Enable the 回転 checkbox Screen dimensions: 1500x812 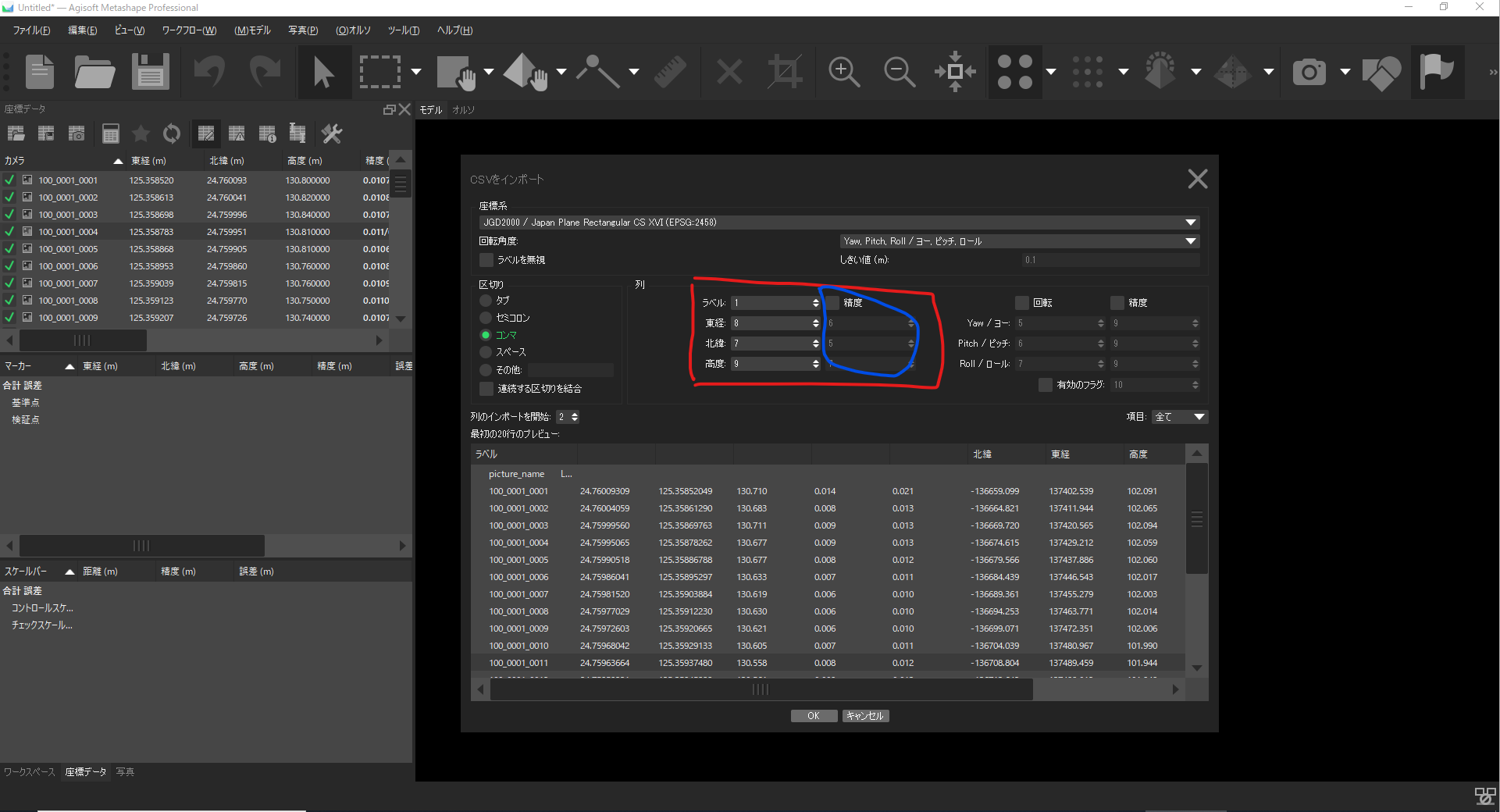(x=1021, y=303)
